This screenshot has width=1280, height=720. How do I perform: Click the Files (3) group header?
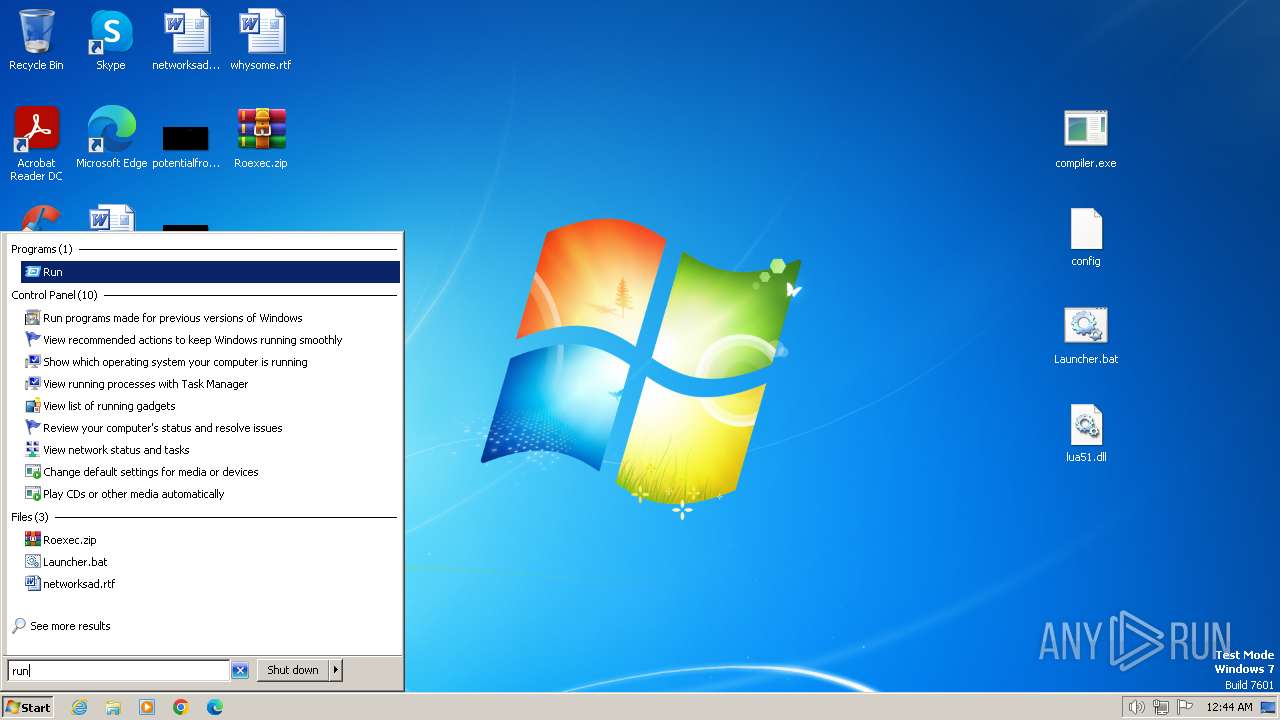30,517
